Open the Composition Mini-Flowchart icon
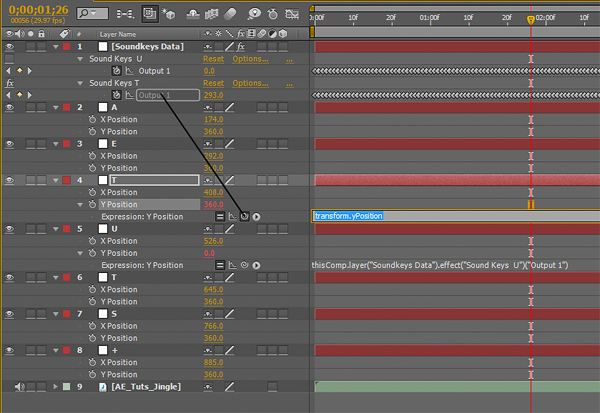This screenshot has height=413, width=600. (x=125, y=14)
